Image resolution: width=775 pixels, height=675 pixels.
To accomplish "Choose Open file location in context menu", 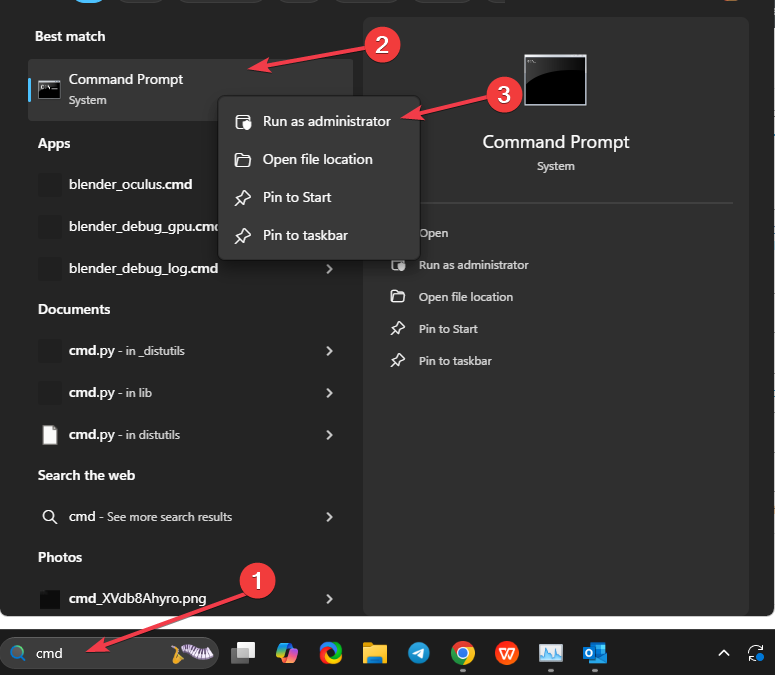I will point(316,159).
